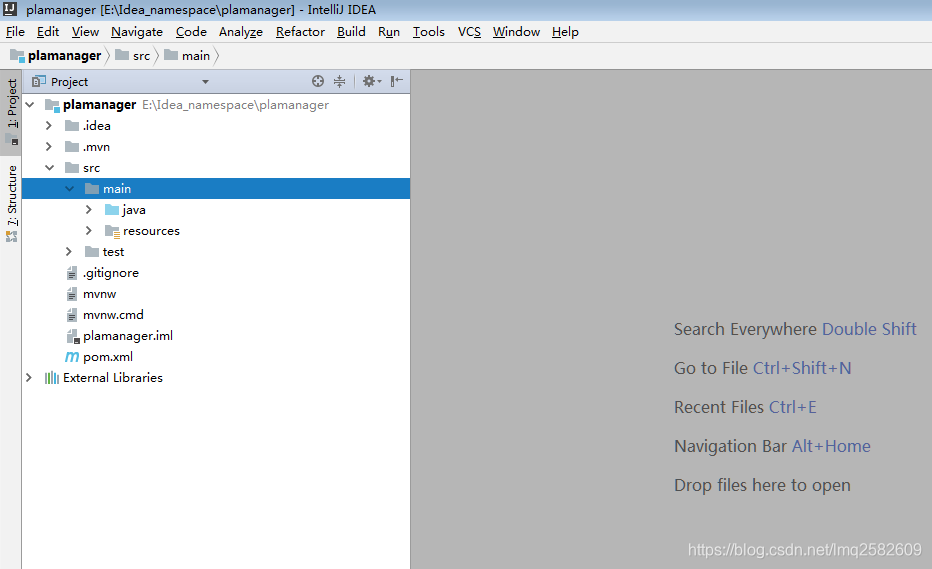Expand the .idea folder arrow
Screen dimensions: 932x569
click(49, 125)
